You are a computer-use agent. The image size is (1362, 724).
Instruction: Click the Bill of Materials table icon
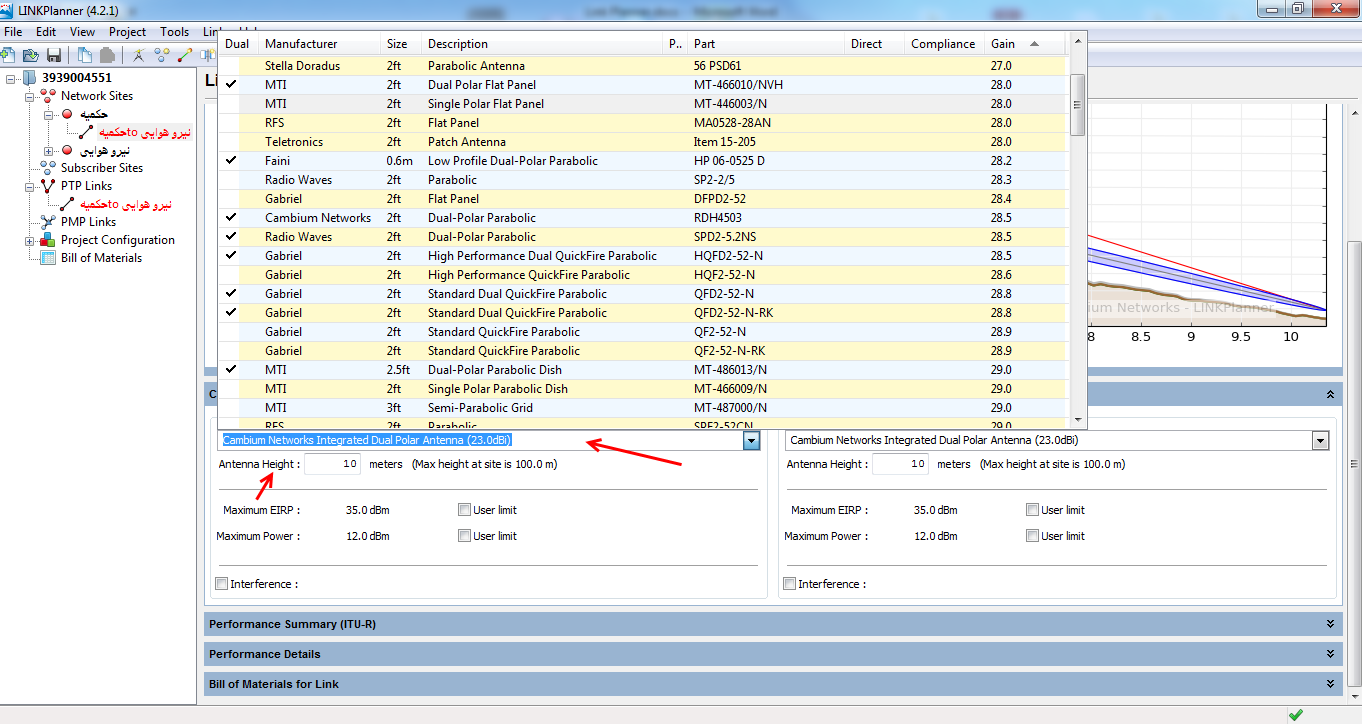click(x=47, y=258)
